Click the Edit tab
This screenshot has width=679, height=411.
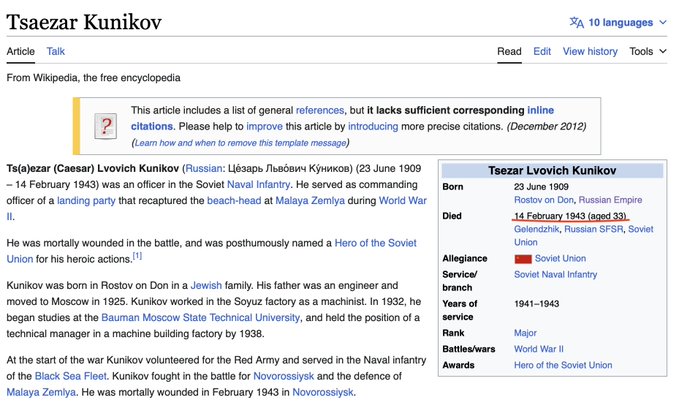542,51
